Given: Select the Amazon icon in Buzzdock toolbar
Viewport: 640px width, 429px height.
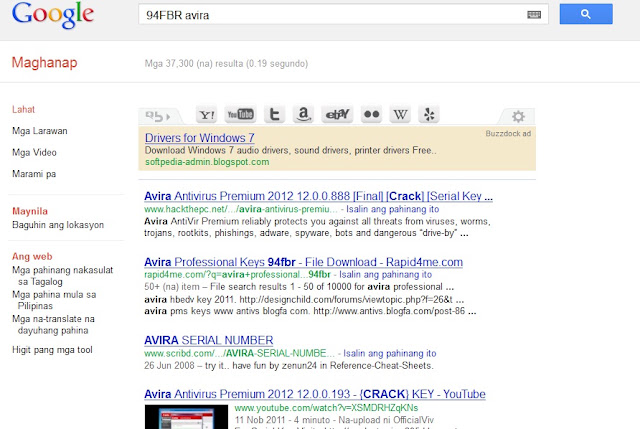Looking at the screenshot, I should click(x=303, y=115).
